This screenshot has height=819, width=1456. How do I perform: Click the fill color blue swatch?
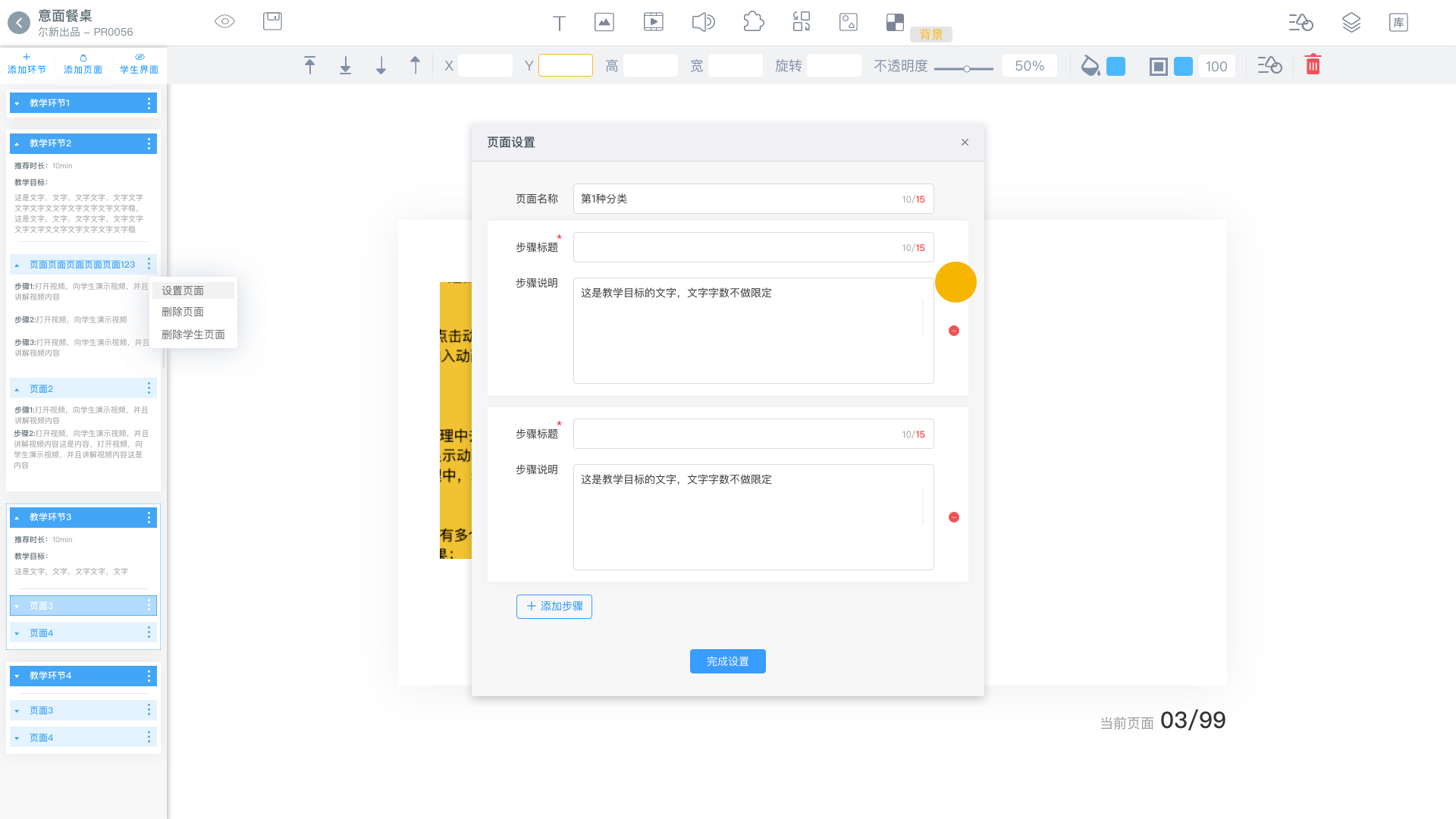pyautogui.click(x=1116, y=67)
